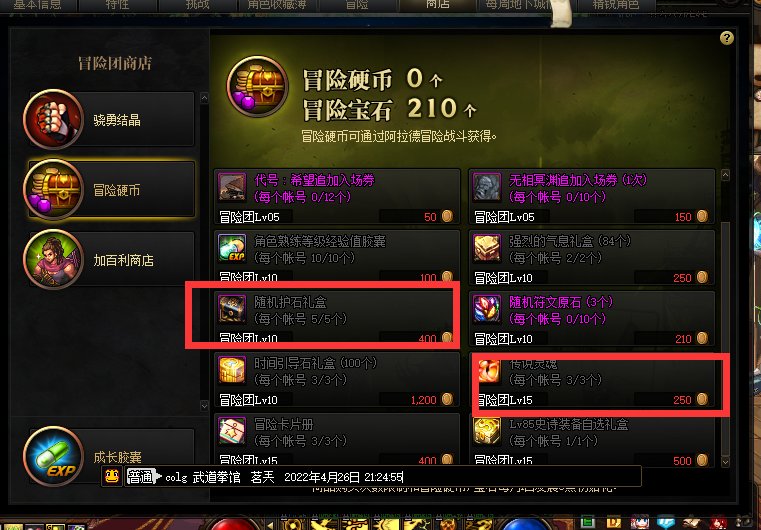
Task: Select the 冒险硬币 shop category
Action: pyautogui.click(x=112, y=189)
